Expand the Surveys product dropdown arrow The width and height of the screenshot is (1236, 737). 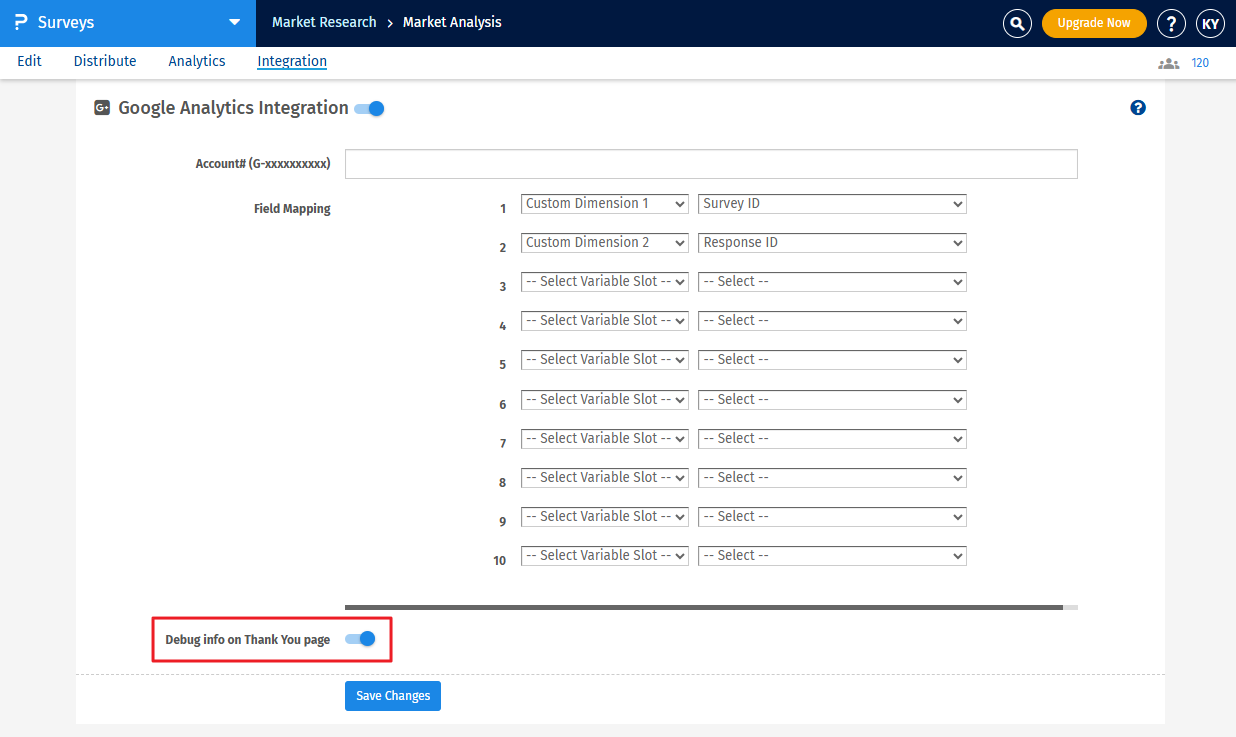pos(234,22)
